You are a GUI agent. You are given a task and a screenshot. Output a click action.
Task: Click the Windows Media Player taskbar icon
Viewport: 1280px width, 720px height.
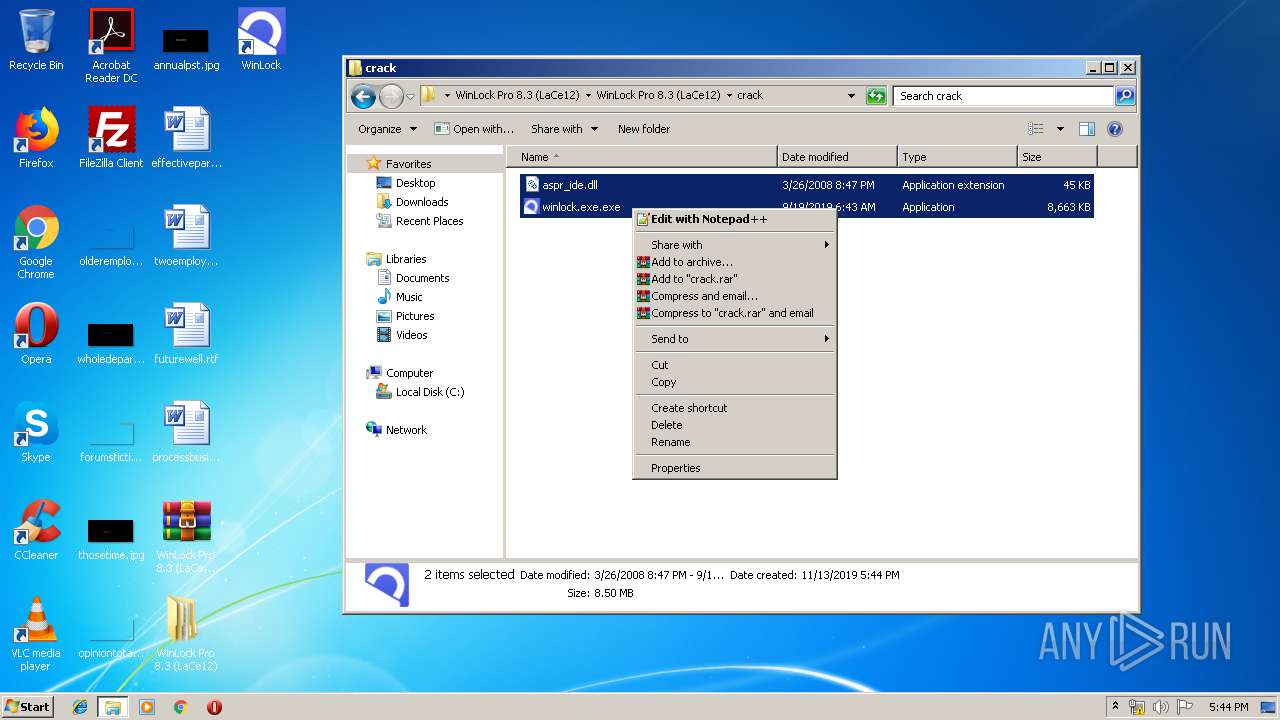click(x=147, y=707)
